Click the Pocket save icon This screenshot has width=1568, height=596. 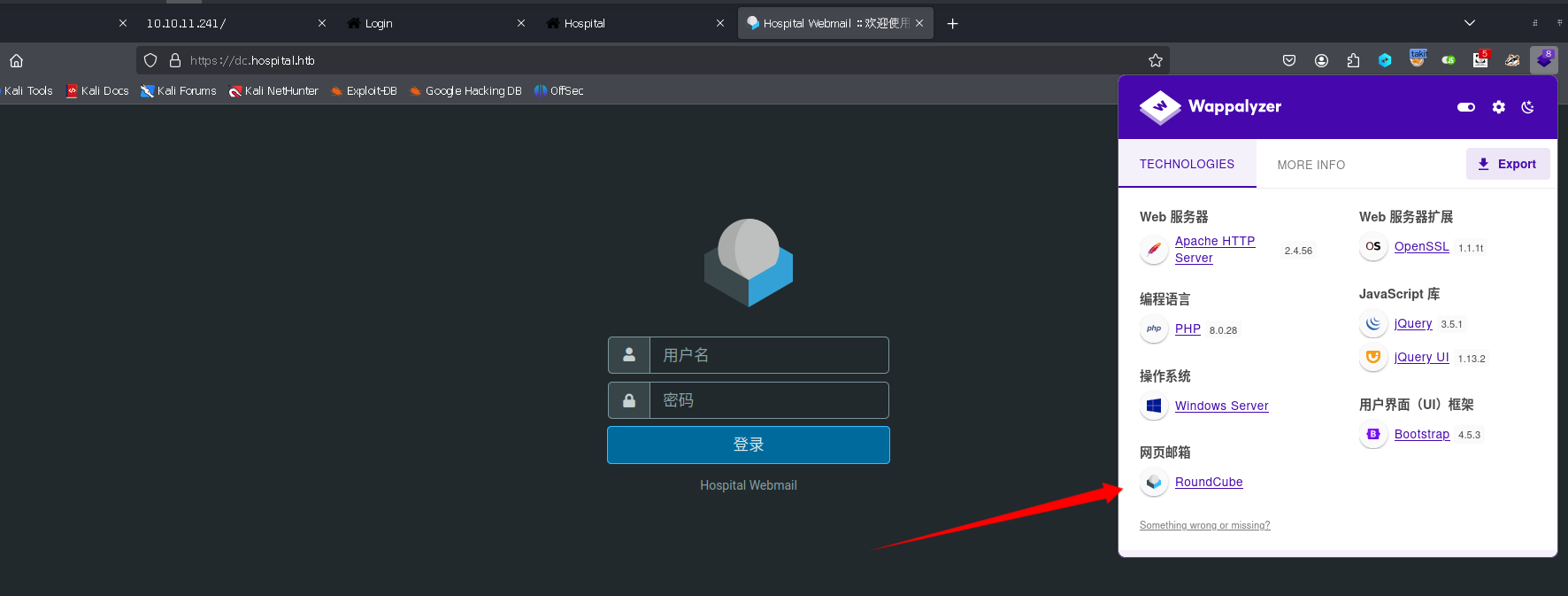coord(1289,60)
